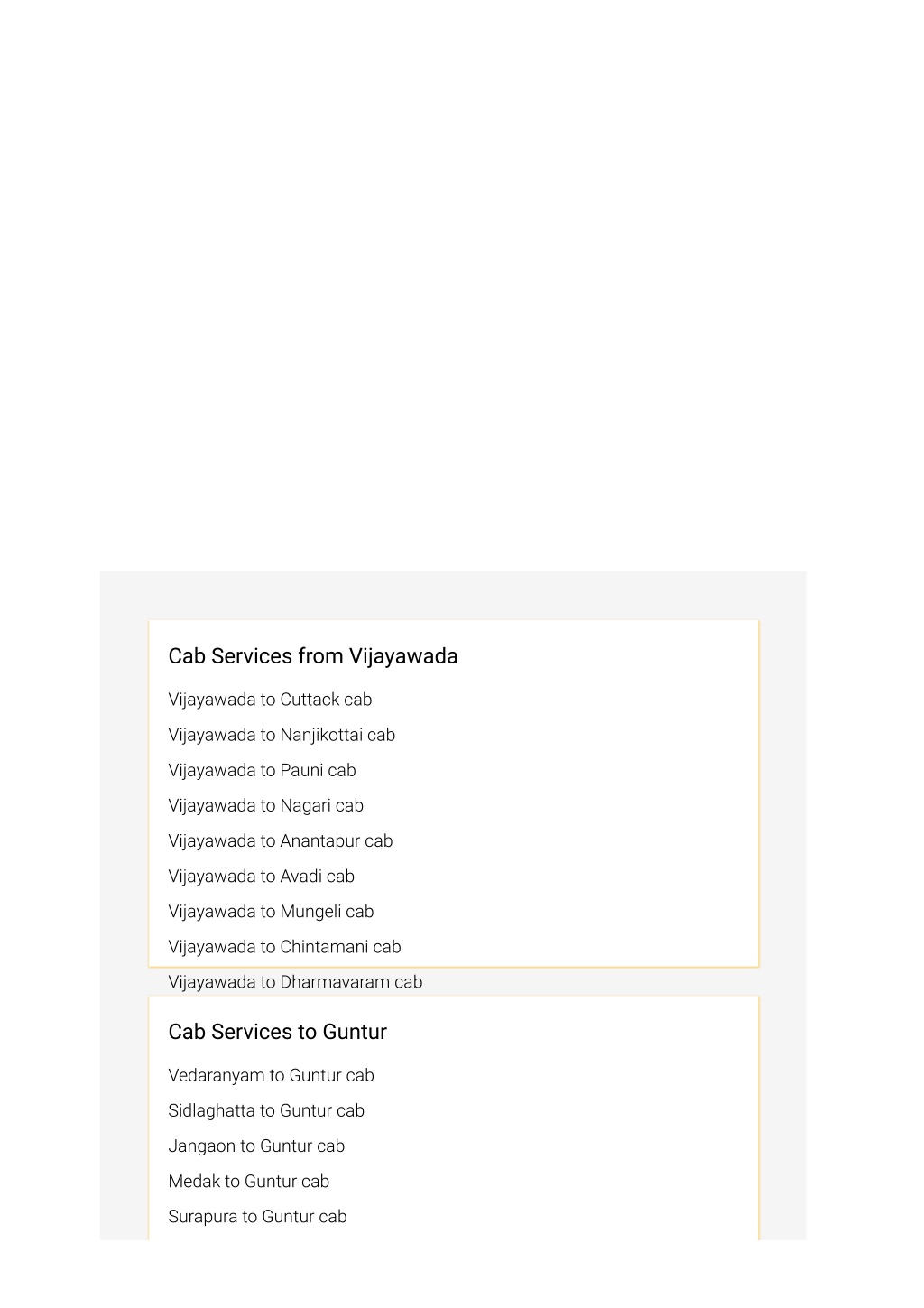The width and height of the screenshot is (924, 1308).
Task: Select Surapura to Guntur cab link
Action: 257,1216
